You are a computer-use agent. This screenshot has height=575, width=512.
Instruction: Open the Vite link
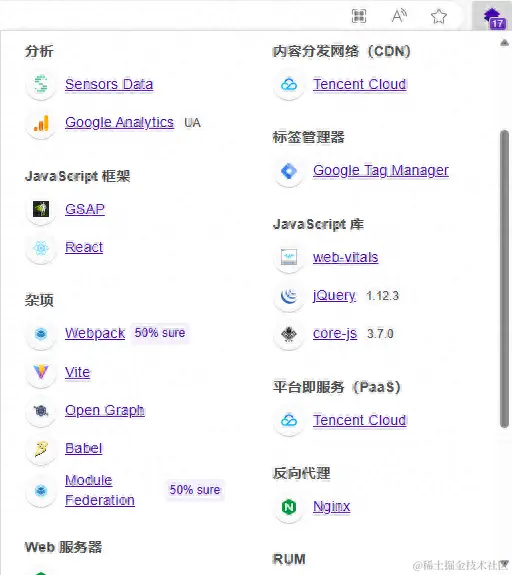pos(77,372)
